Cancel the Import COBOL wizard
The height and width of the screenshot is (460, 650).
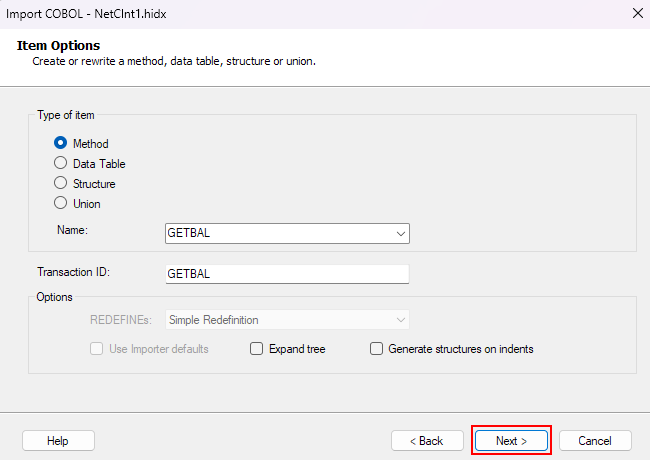pyautogui.click(x=595, y=440)
